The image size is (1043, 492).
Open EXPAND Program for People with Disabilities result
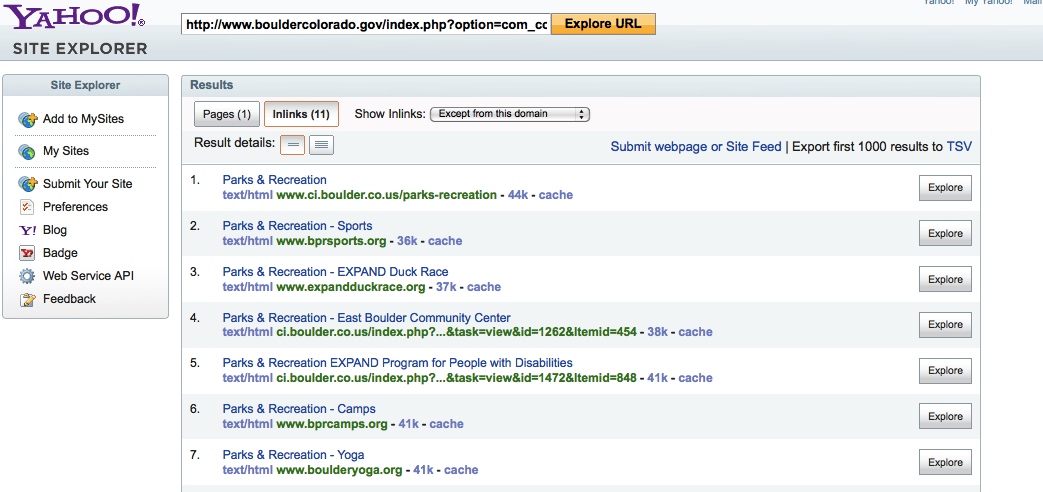pos(398,362)
